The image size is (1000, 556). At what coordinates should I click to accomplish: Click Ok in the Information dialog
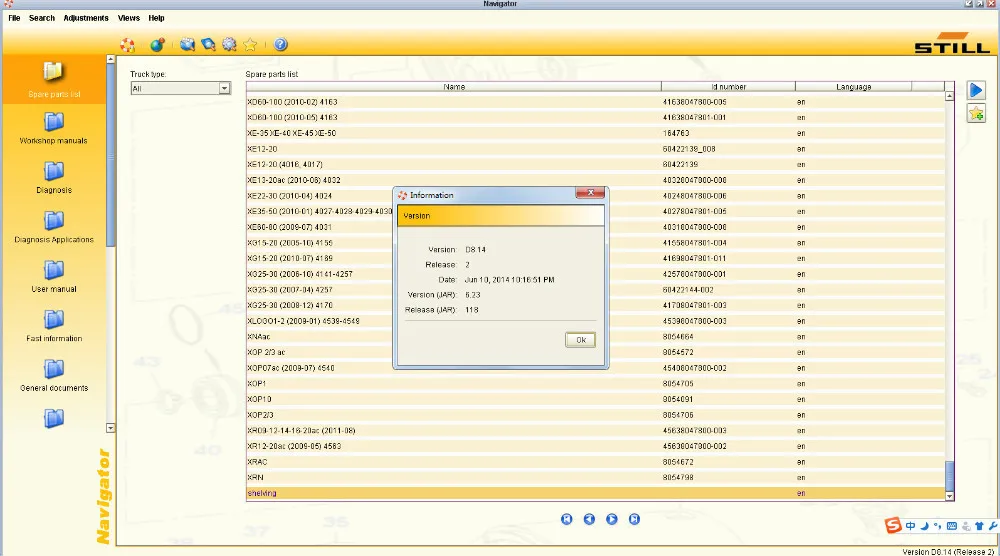tap(580, 340)
